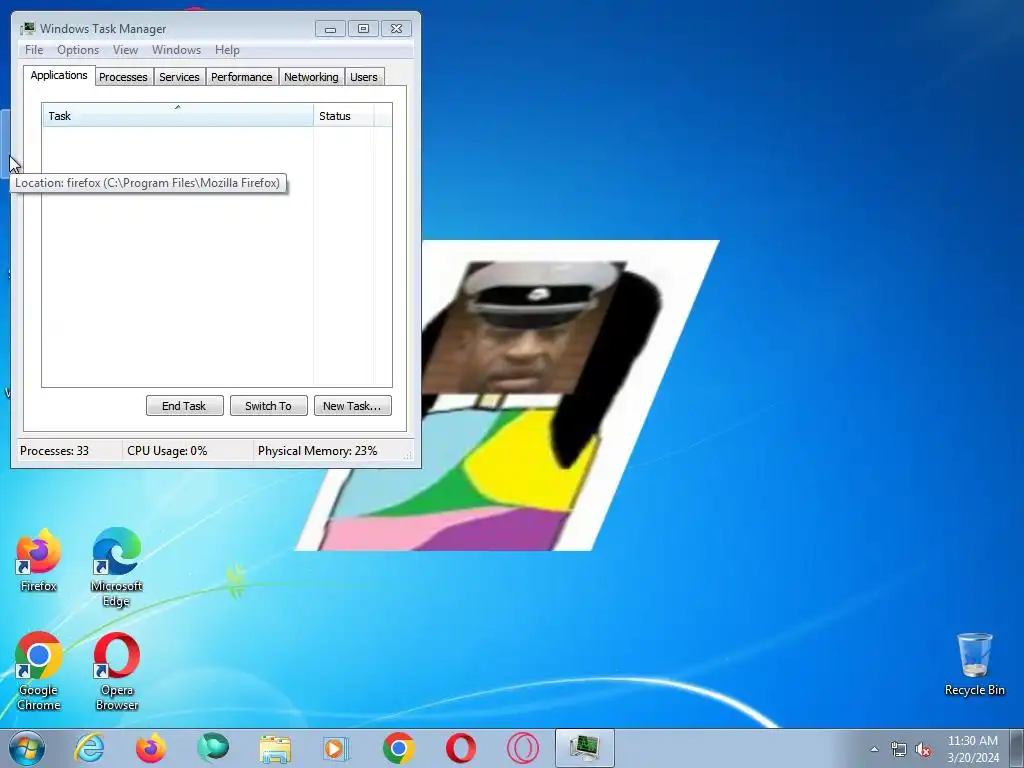
Task: Click the End Task button
Action: pyautogui.click(x=184, y=406)
